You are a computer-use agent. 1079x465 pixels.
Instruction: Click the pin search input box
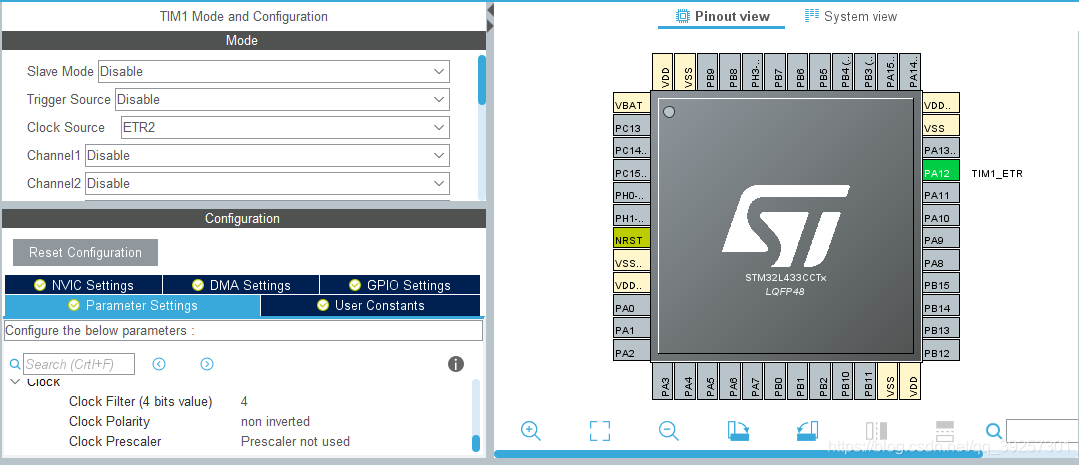click(1042, 431)
